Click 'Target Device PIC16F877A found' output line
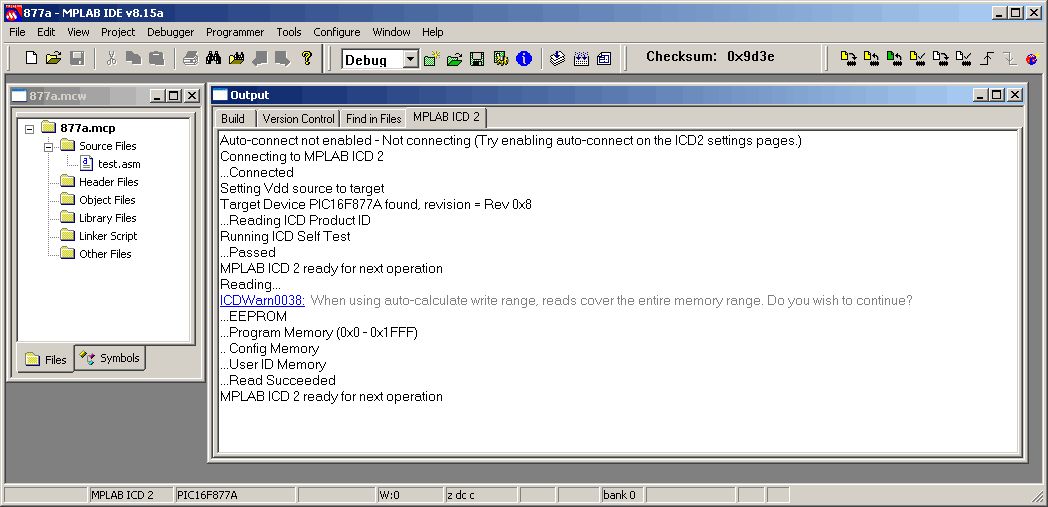The width and height of the screenshot is (1048, 507). [376, 204]
